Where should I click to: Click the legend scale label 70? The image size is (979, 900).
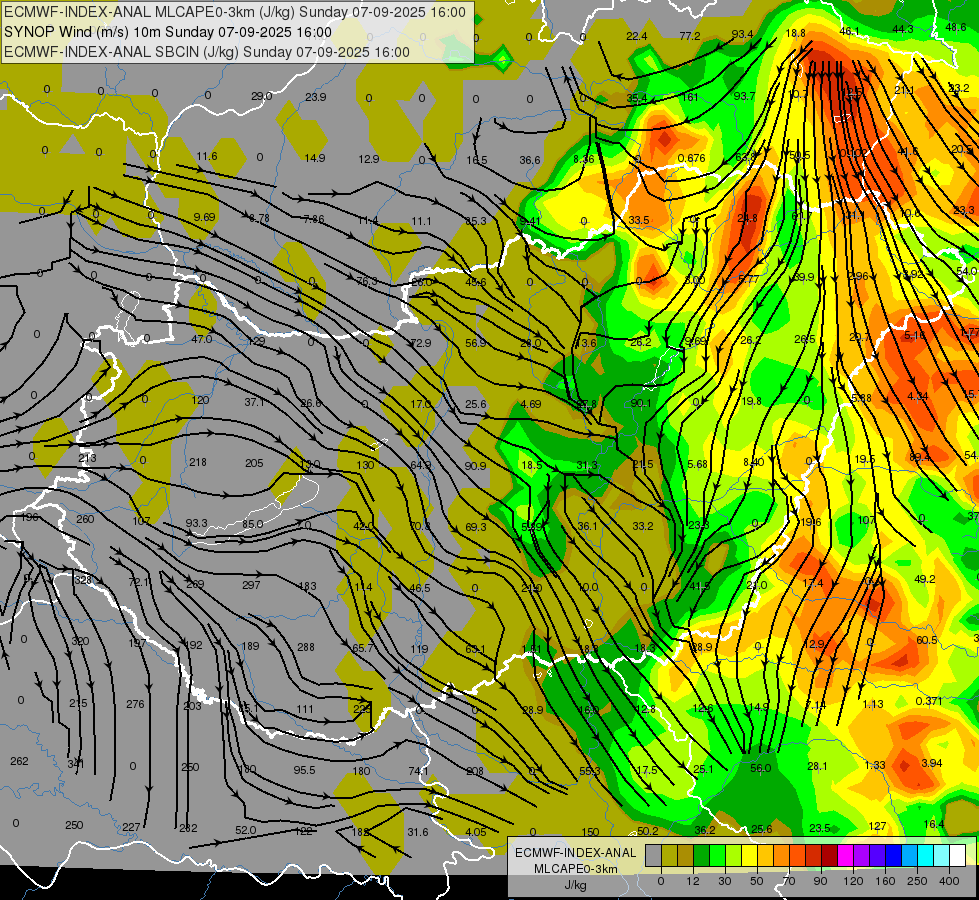[x=789, y=881]
